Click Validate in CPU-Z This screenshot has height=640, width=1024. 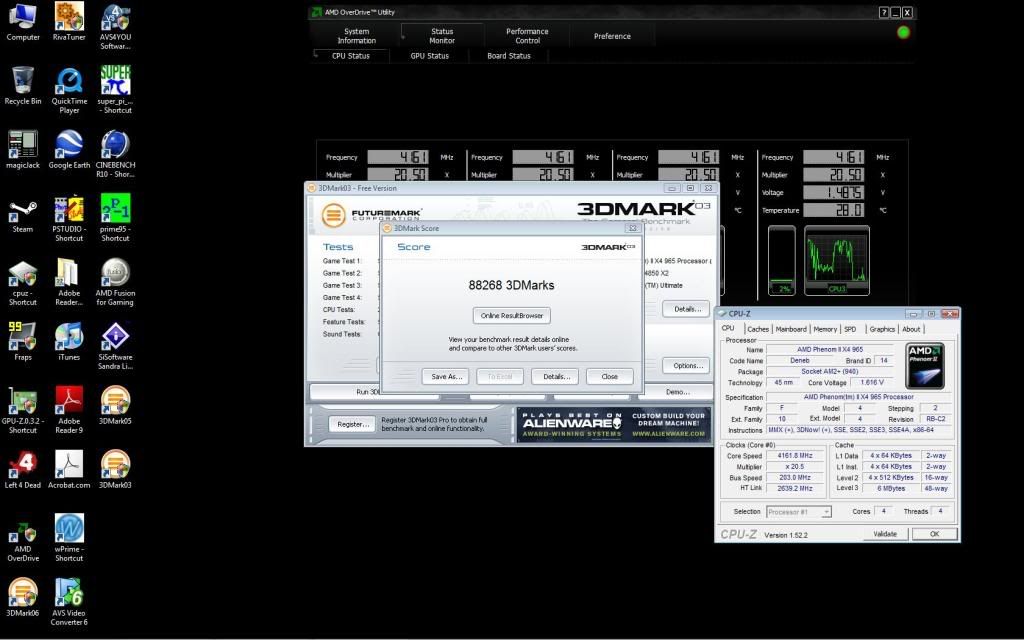[x=885, y=534]
